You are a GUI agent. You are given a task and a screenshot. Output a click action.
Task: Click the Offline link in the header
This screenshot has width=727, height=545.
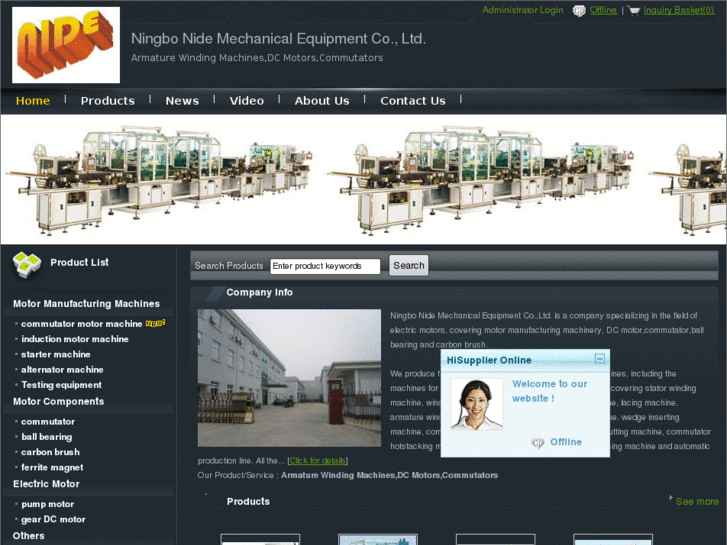[603, 10]
